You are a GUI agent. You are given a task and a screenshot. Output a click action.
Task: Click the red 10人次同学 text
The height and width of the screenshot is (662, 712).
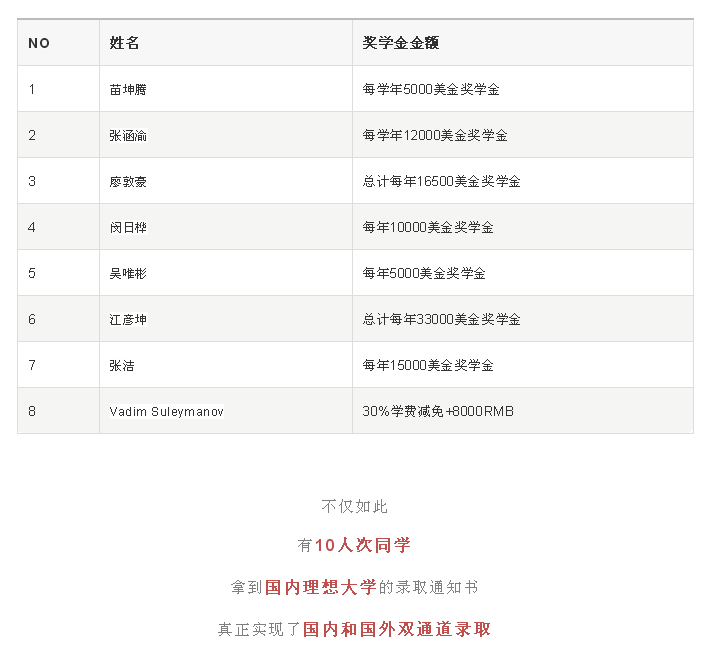(x=363, y=545)
